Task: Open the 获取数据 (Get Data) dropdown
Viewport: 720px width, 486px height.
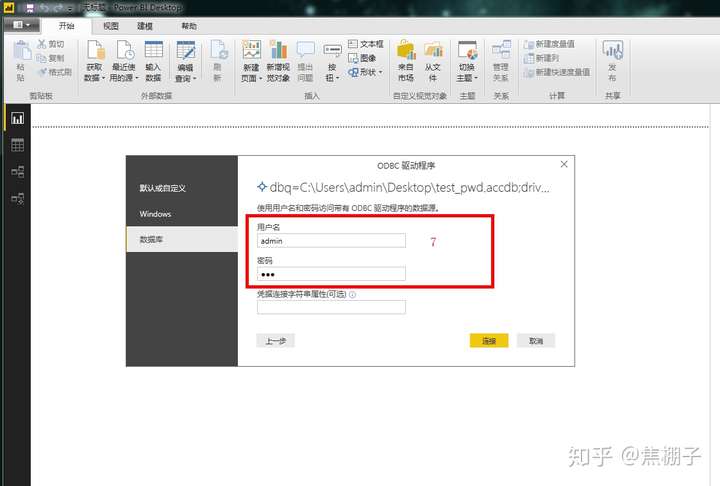Action: (95, 61)
